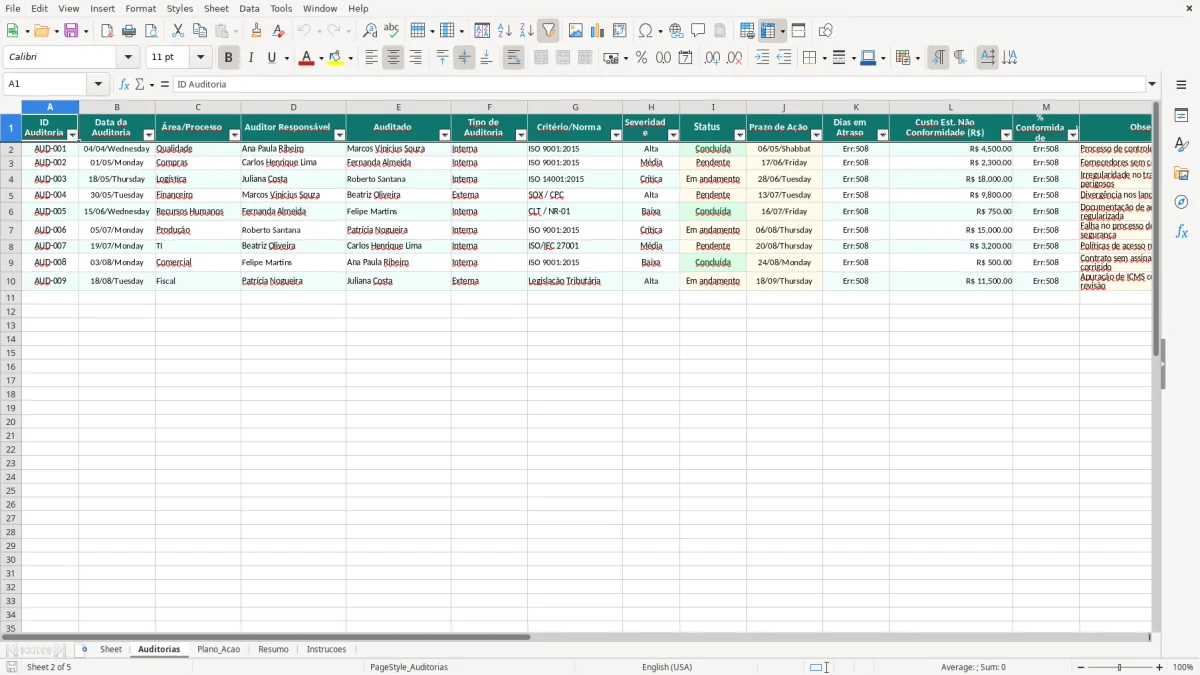Open the Function Wizard next to the Name Box
Screen dimensions: 1200x675
tap(124, 85)
